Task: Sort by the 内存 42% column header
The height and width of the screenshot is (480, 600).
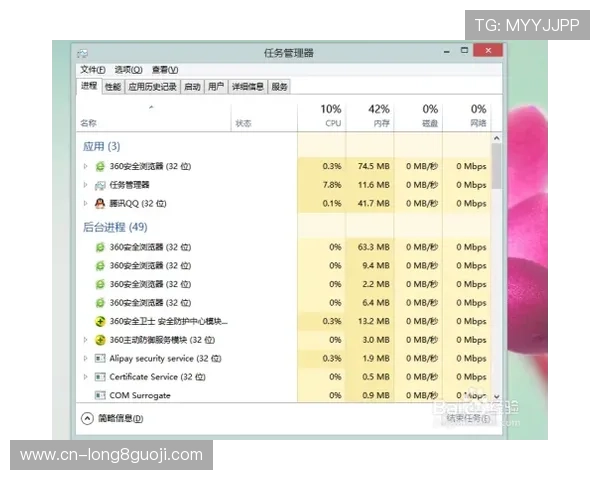Action: (370, 116)
